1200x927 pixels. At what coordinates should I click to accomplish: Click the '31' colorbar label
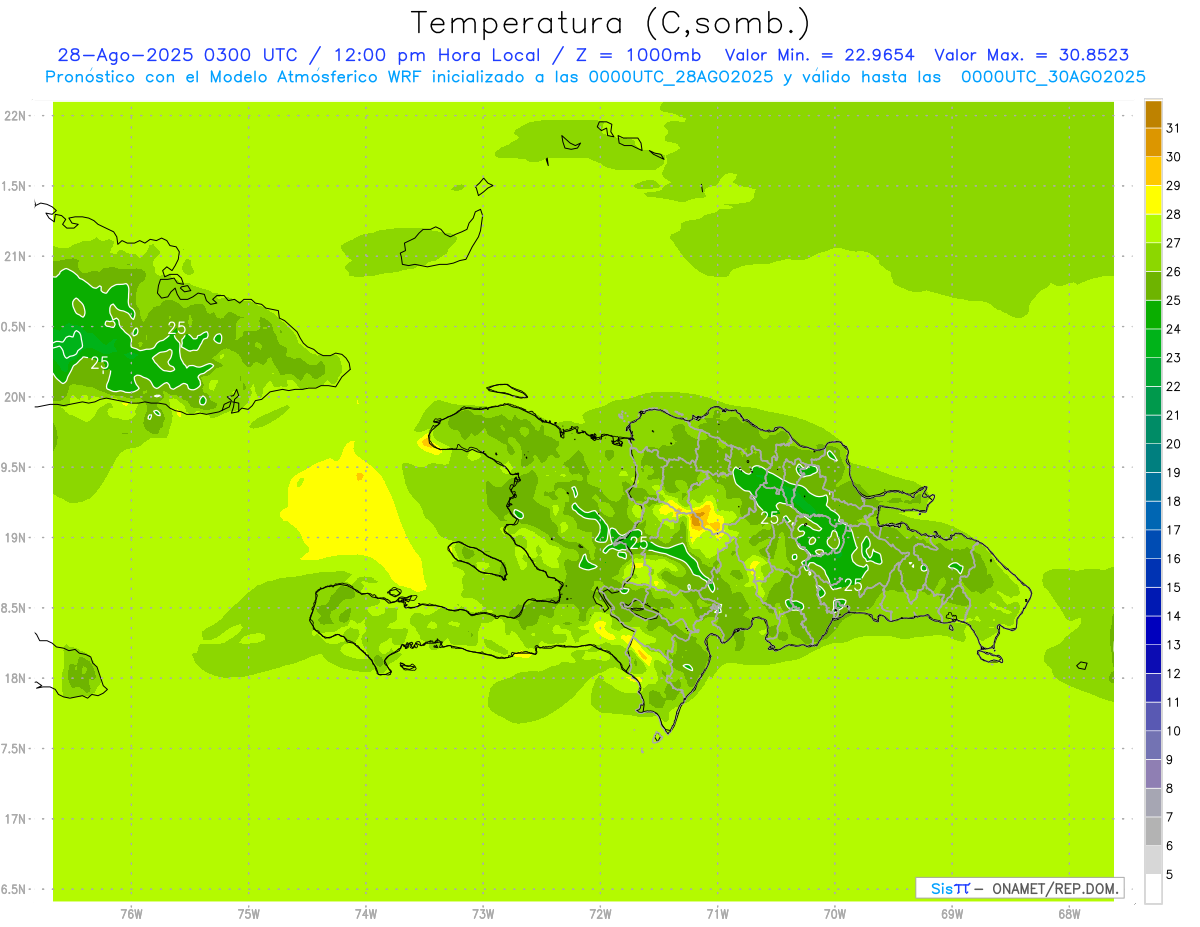coord(1174,128)
